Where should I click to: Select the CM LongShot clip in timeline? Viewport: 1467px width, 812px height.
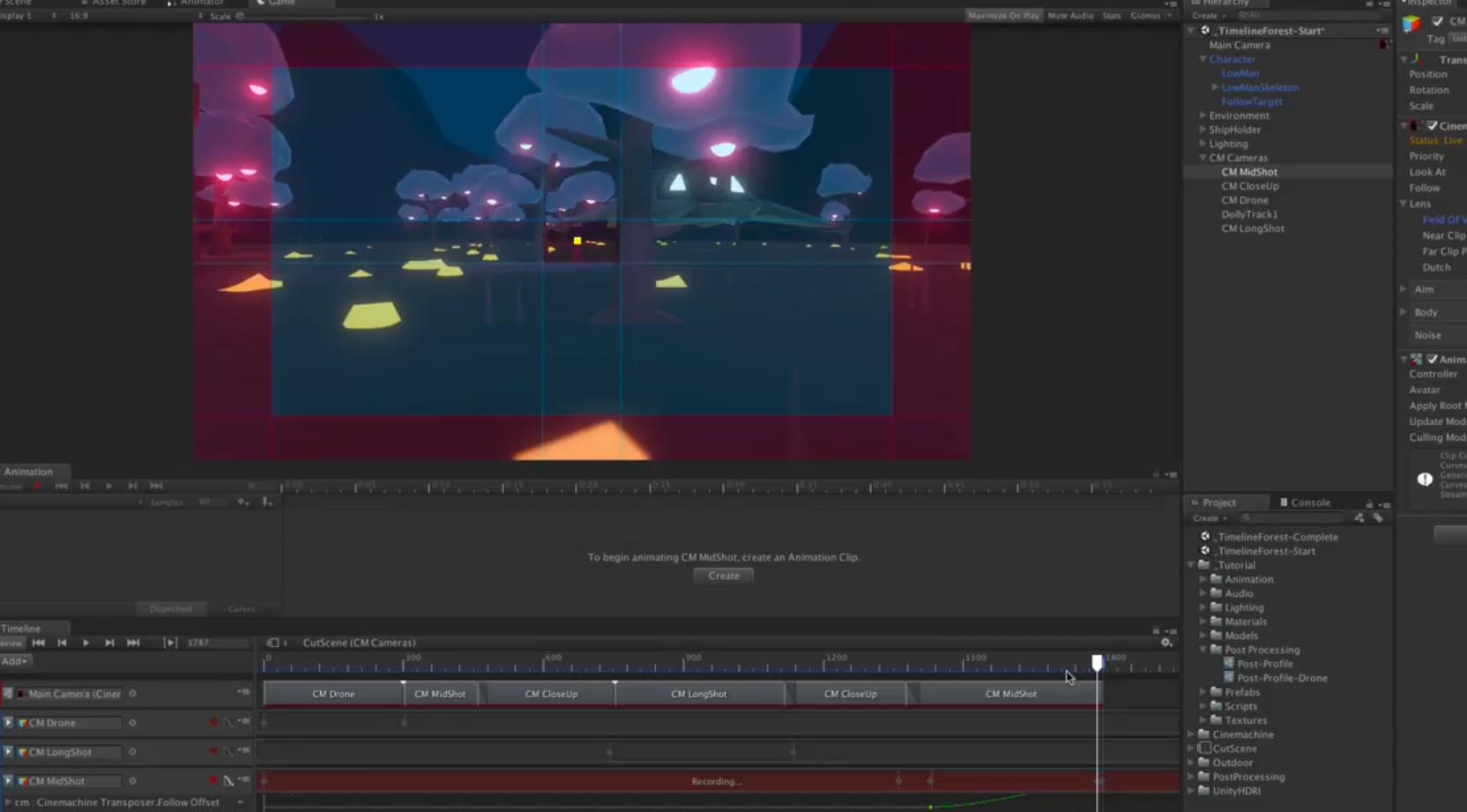(x=699, y=694)
